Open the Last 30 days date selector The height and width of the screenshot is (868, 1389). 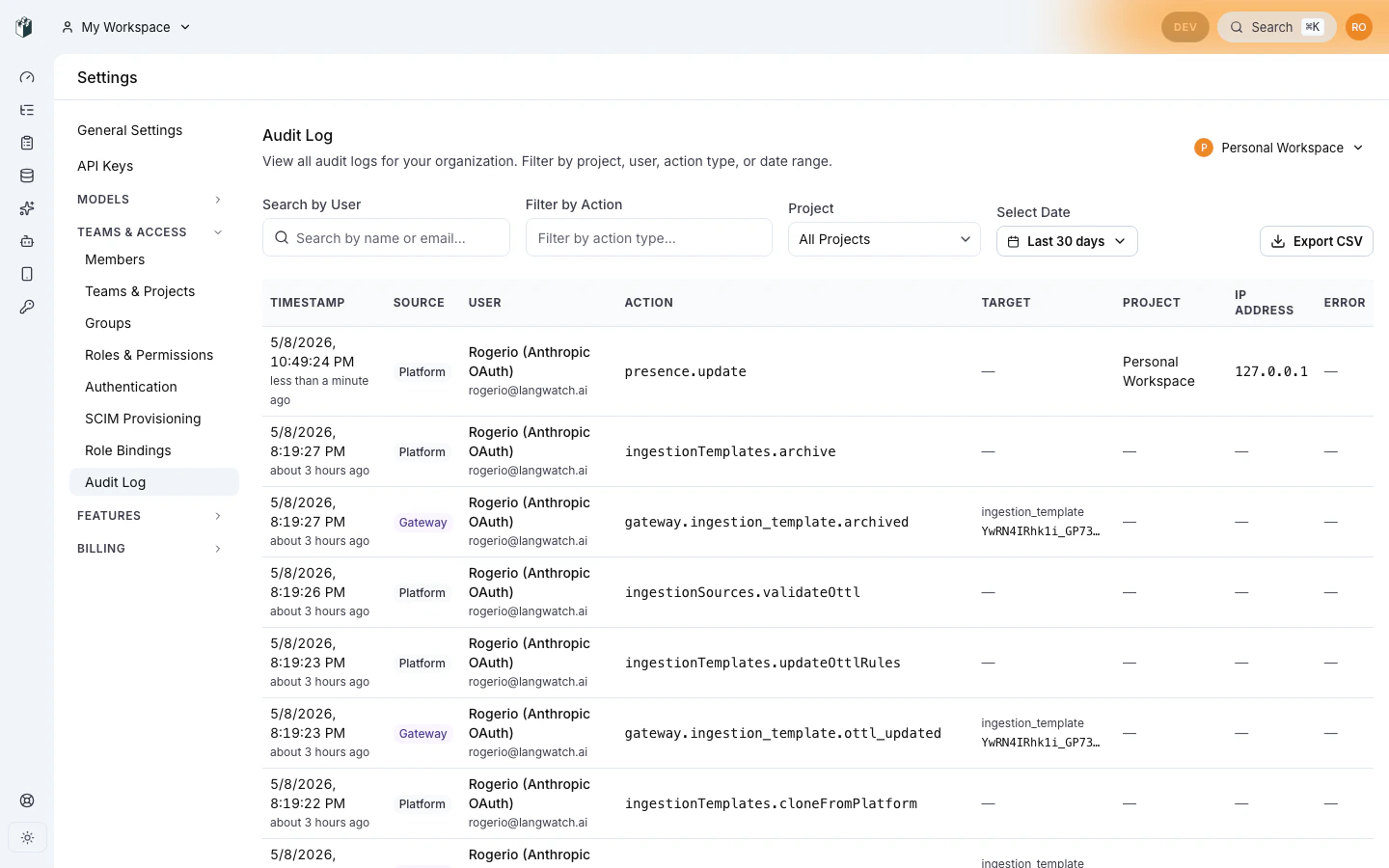coord(1067,241)
